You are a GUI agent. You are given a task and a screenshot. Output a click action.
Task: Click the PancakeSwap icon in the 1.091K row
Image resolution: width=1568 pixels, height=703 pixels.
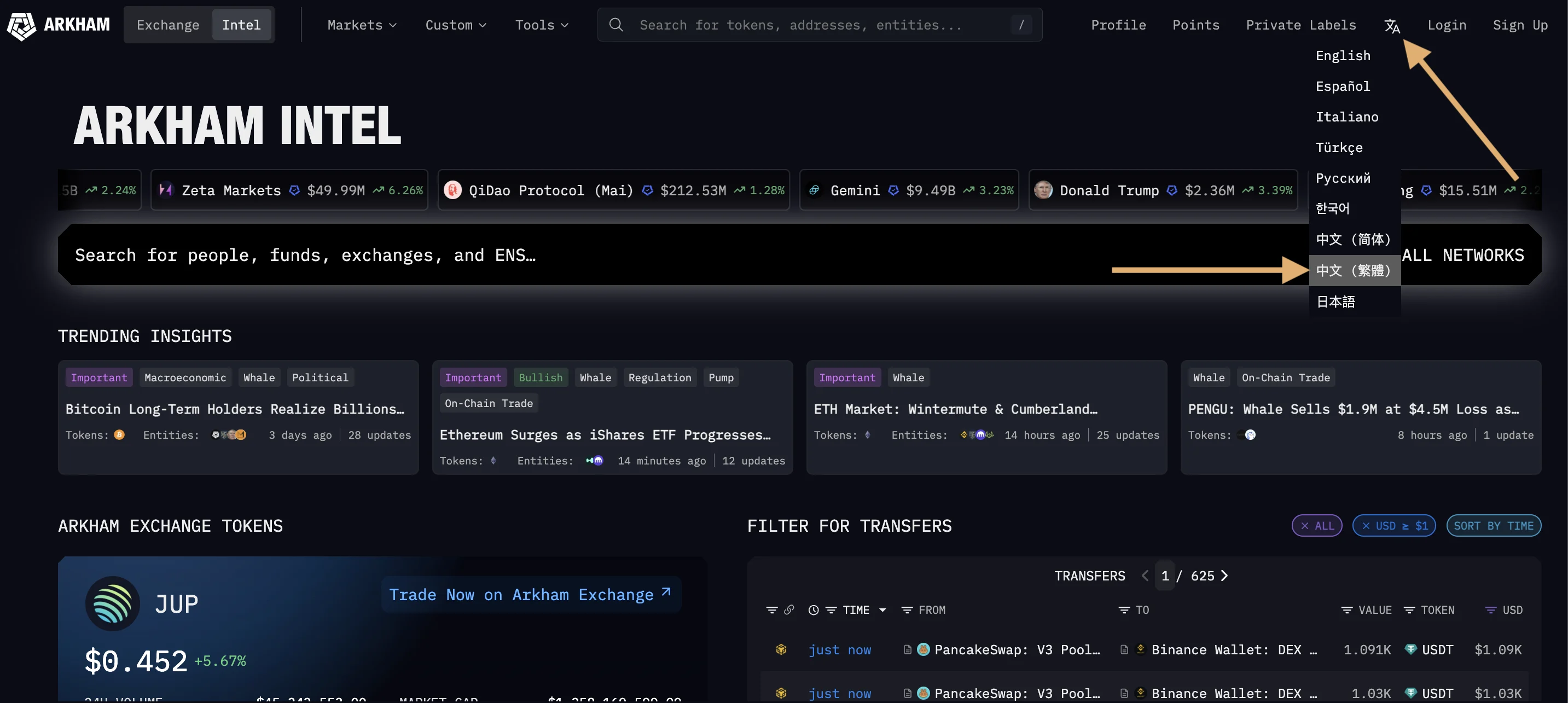click(x=924, y=649)
